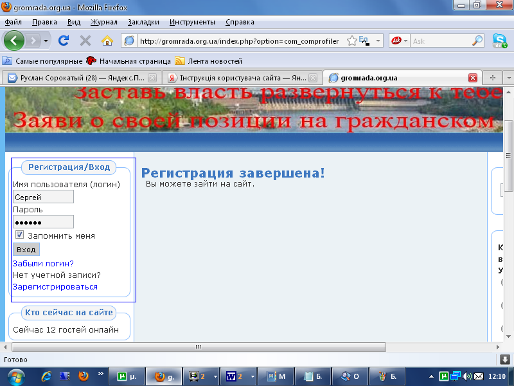Image resolution: width=514 pixels, height=386 pixels.
Task: Go to home page via house icon
Action: 107,41
